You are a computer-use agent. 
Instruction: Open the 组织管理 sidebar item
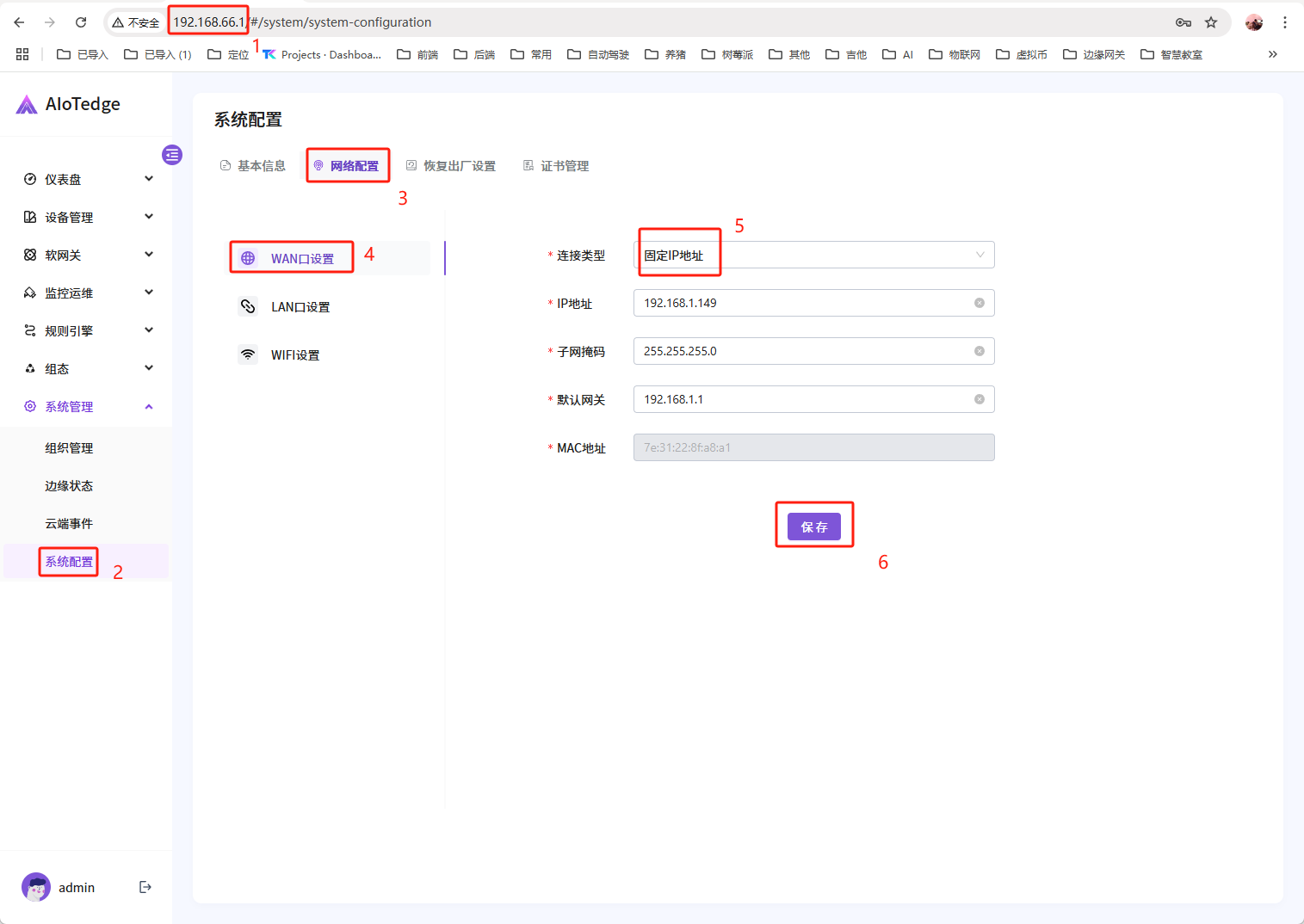(69, 448)
